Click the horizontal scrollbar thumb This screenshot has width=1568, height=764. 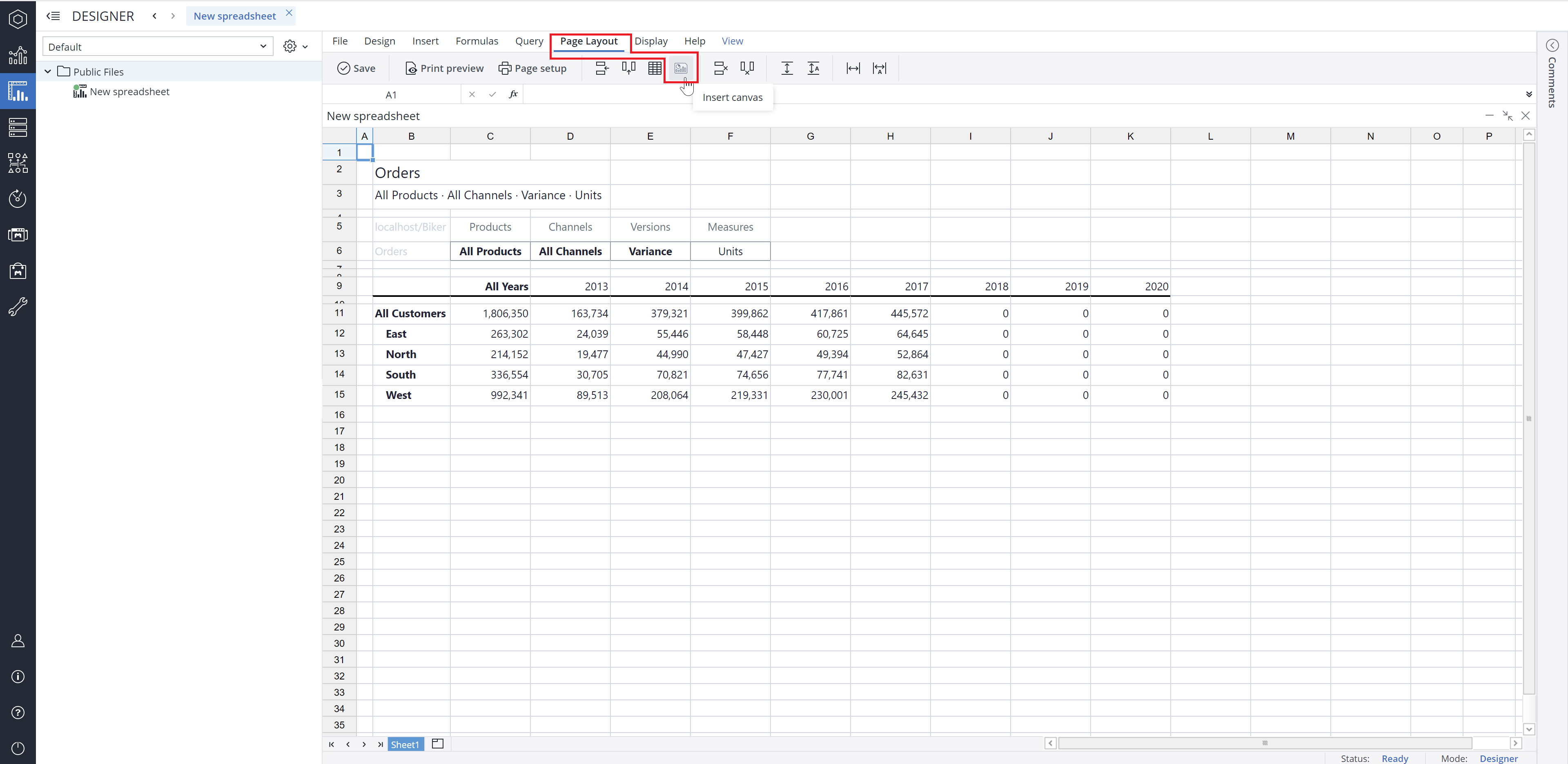tap(1264, 743)
